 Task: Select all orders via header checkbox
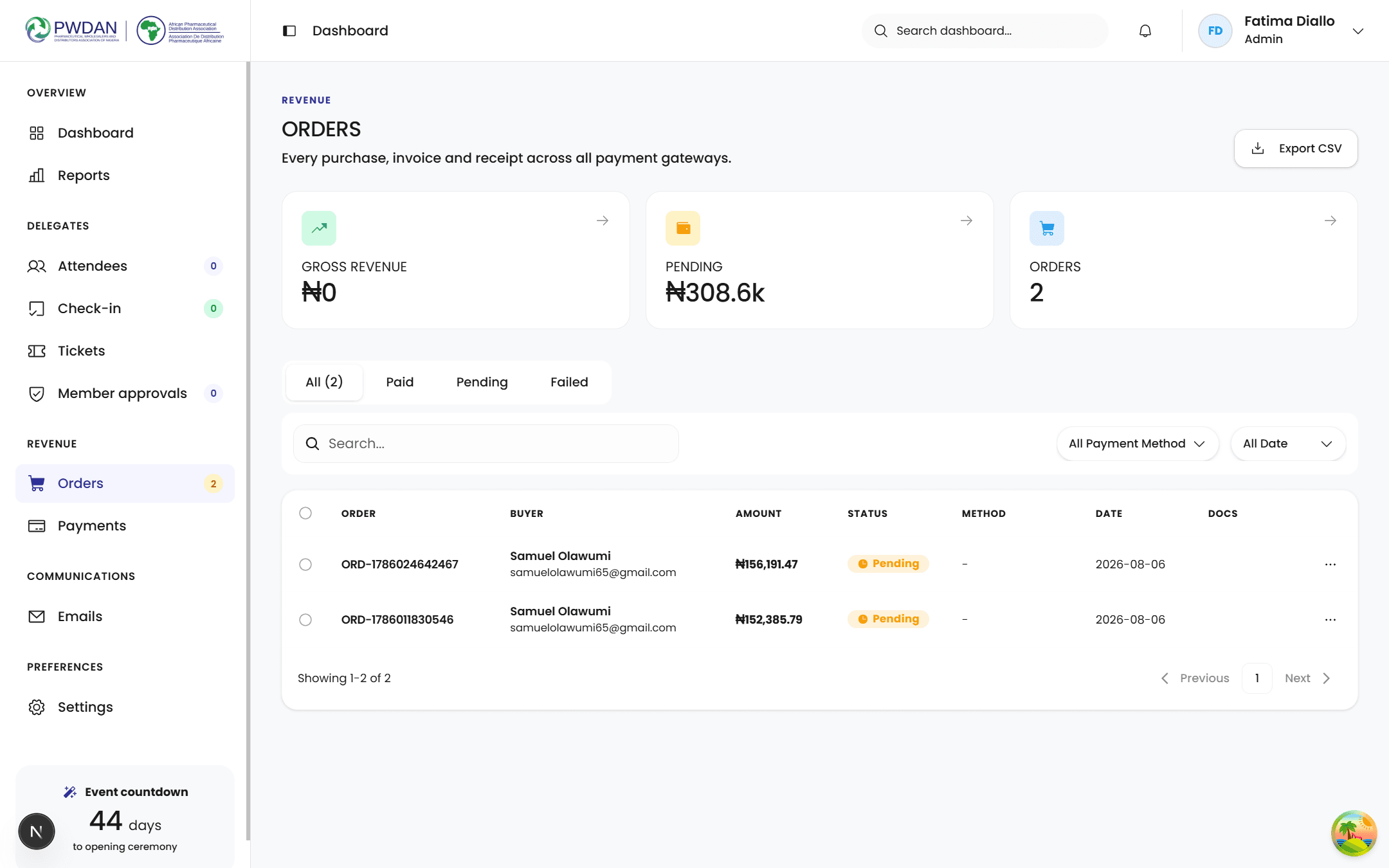pyautogui.click(x=305, y=513)
